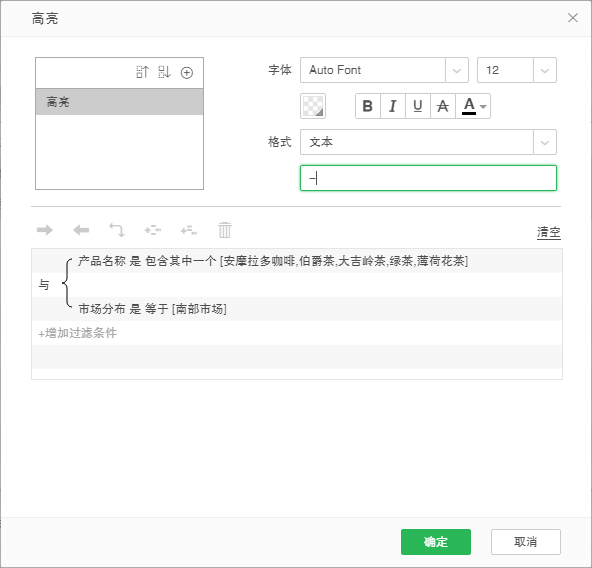Click the add sub-level condition icon
Screen dimensions: 592x568
tap(189, 230)
